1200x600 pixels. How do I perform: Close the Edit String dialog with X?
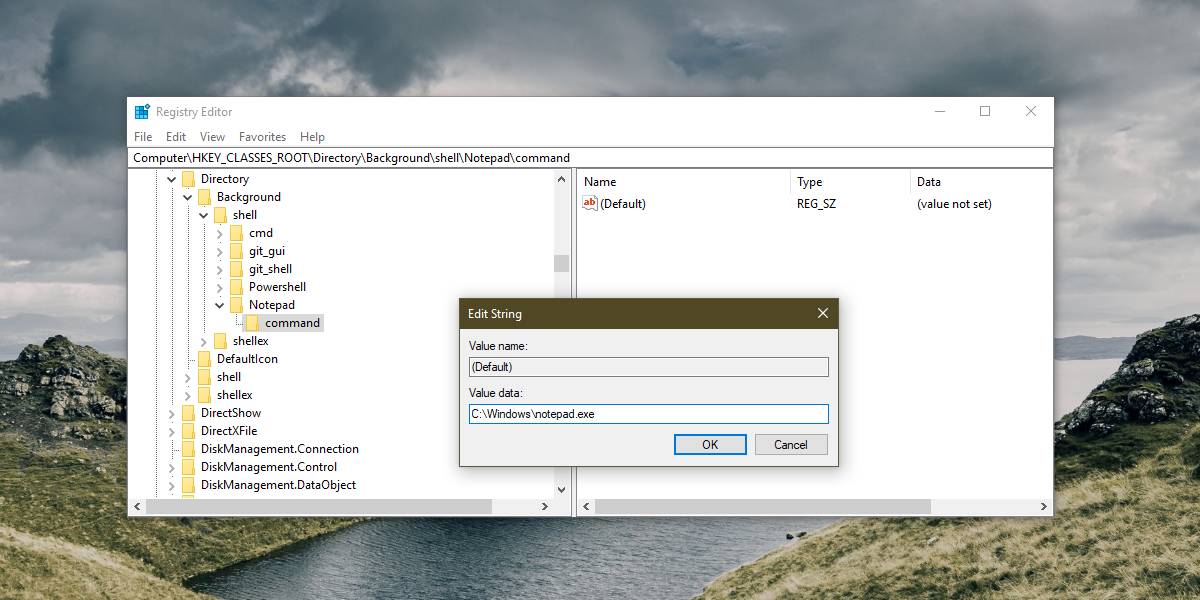click(823, 313)
